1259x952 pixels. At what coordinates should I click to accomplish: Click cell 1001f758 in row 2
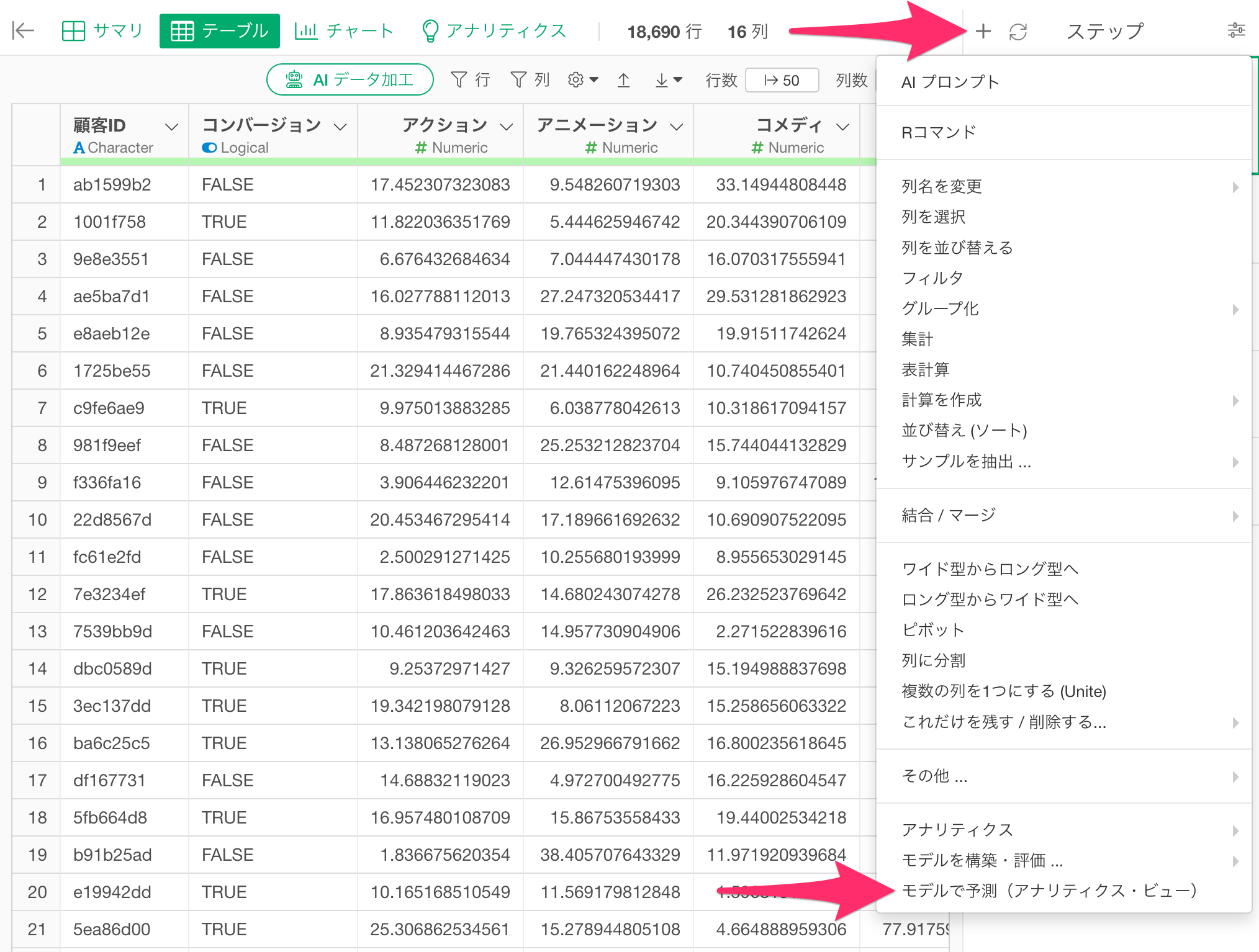point(124,222)
